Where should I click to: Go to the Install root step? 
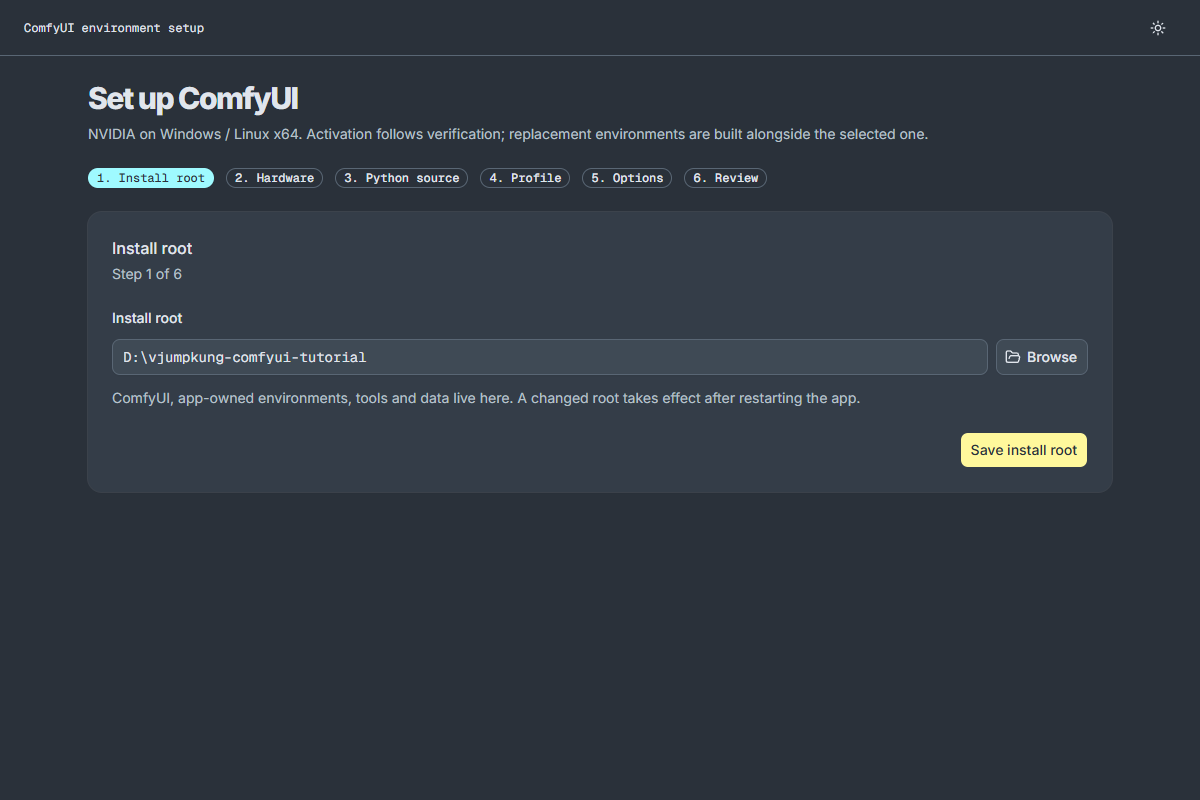pos(151,178)
